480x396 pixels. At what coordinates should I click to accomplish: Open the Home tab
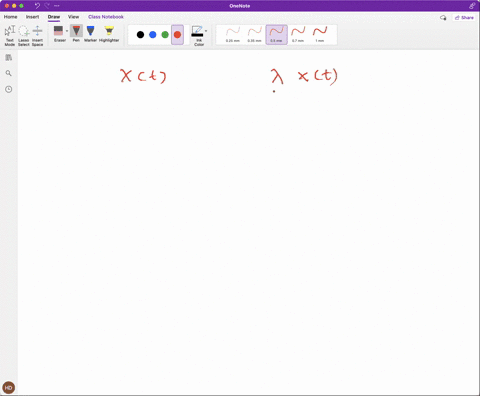(x=11, y=17)
